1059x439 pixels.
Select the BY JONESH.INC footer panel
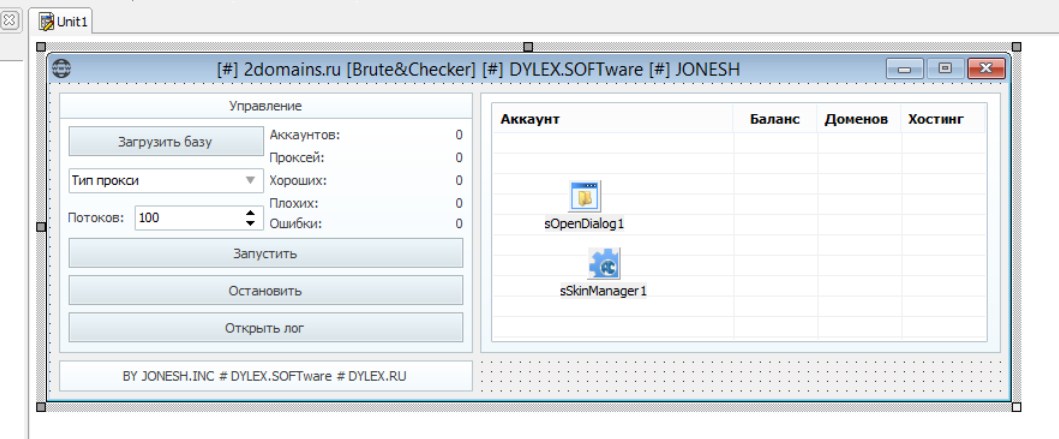point(265,376)
